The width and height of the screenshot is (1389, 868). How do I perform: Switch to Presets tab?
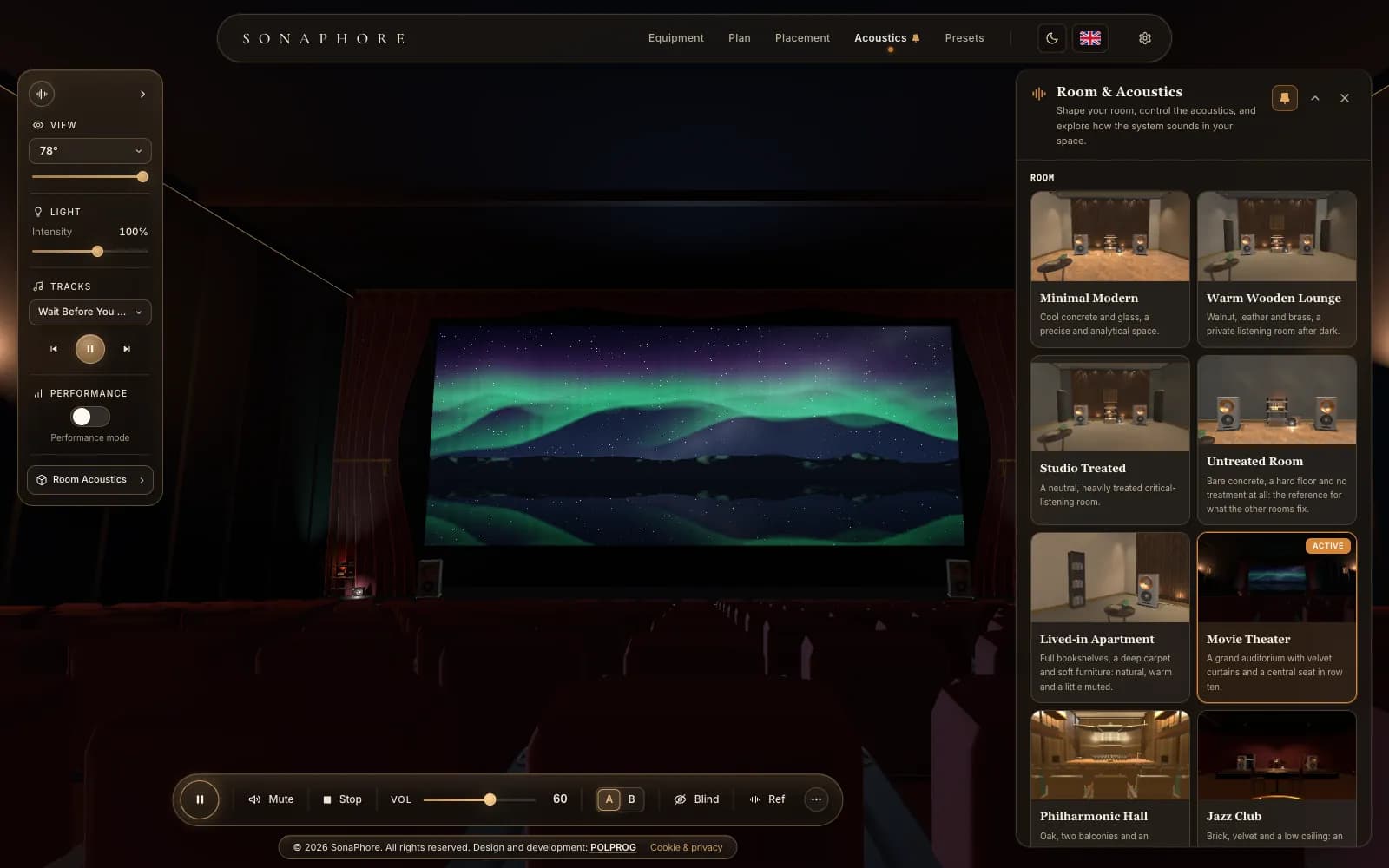(964, 38)
